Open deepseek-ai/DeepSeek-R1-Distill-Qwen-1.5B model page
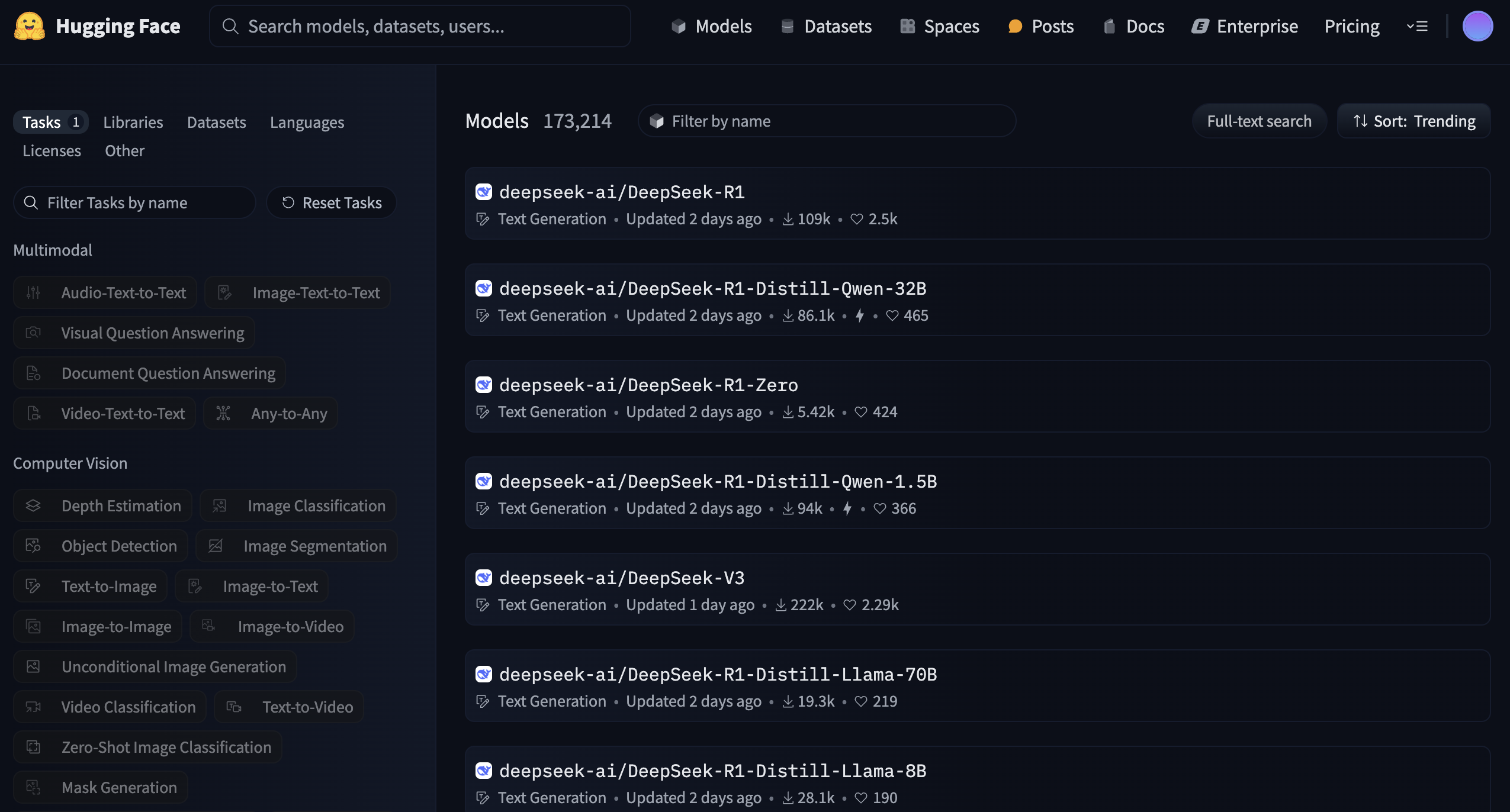 tap(977, 492)
